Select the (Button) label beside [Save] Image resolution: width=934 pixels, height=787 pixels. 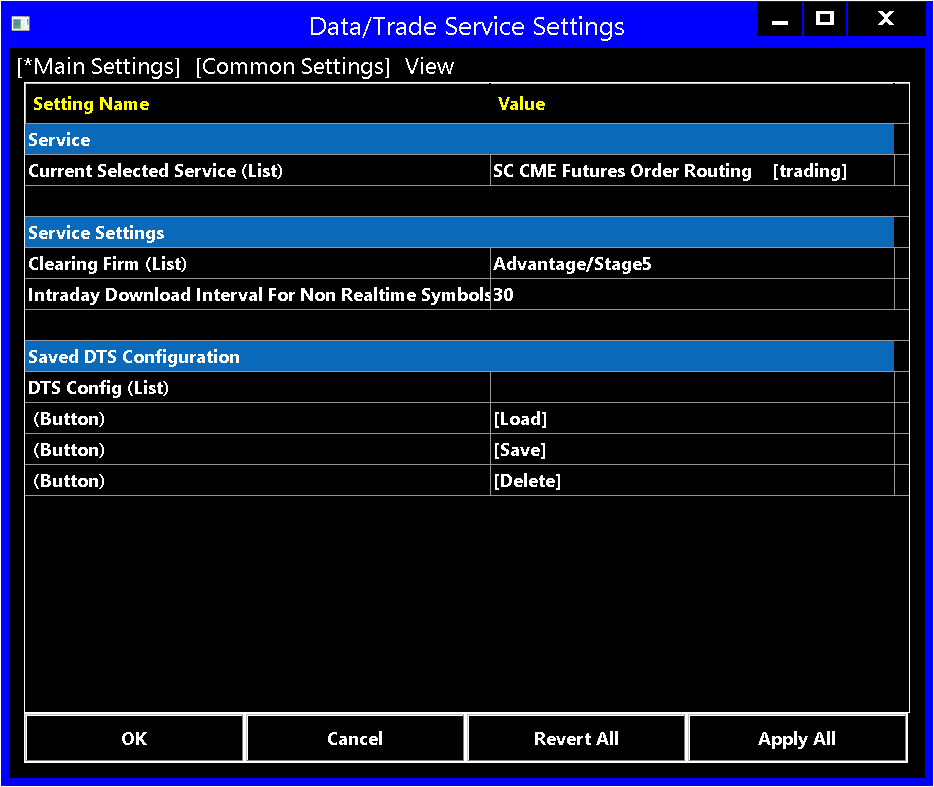tap(69, 449)
